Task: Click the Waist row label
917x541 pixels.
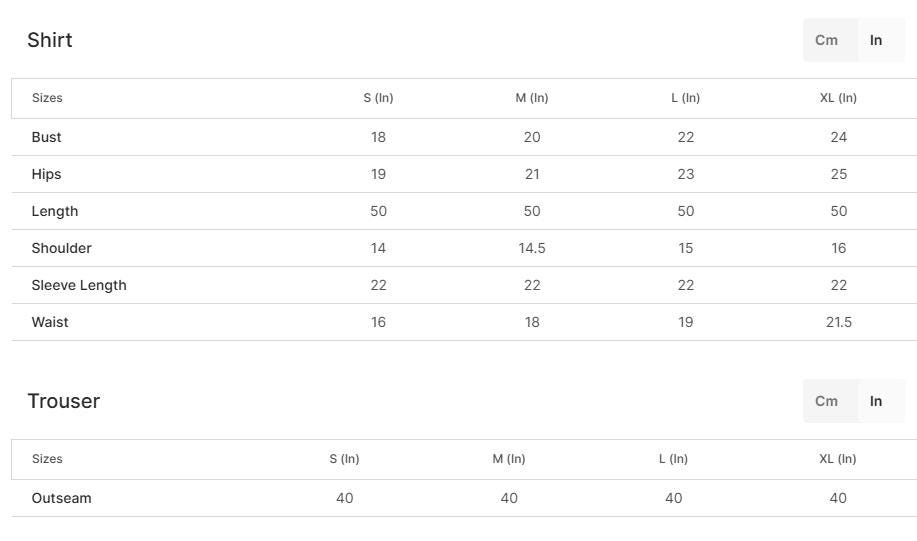Action: pyautogui.click(x=50, y=322)
